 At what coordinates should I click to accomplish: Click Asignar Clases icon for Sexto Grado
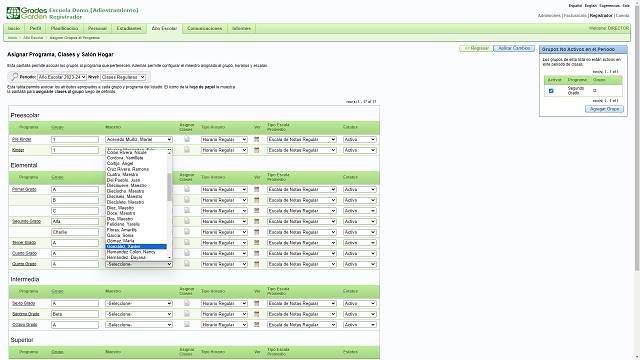[x=187, y=303]
